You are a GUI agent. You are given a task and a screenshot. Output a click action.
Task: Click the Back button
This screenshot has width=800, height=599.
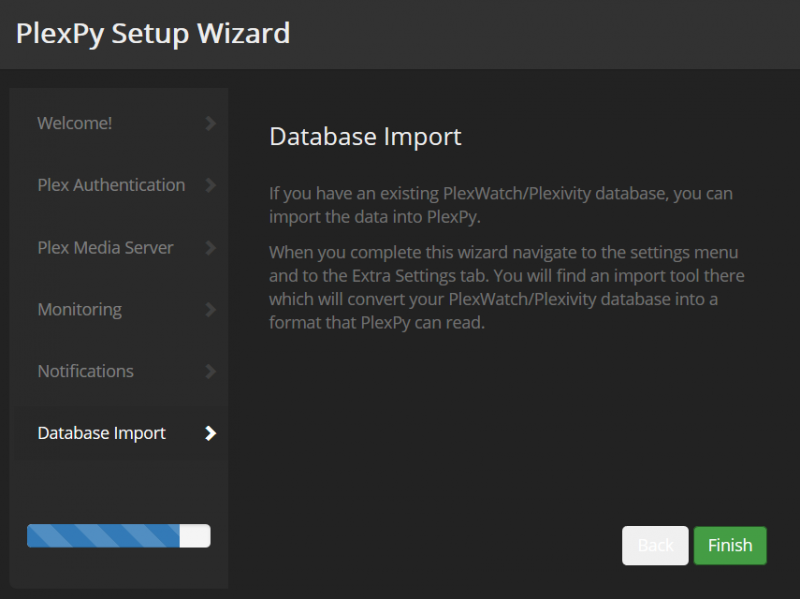(x=655, y=545)
